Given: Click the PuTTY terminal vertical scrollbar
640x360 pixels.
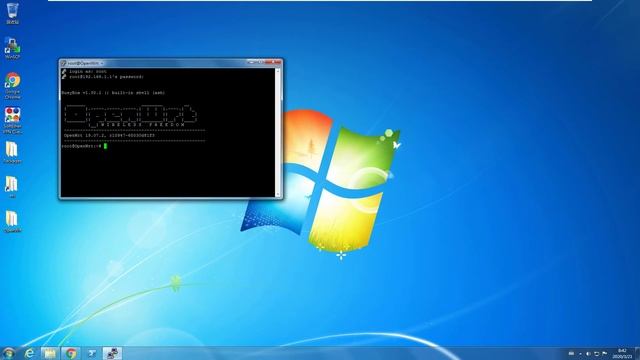Looking at the screenshot, I should pyautogui.click(x=278, y=133).
